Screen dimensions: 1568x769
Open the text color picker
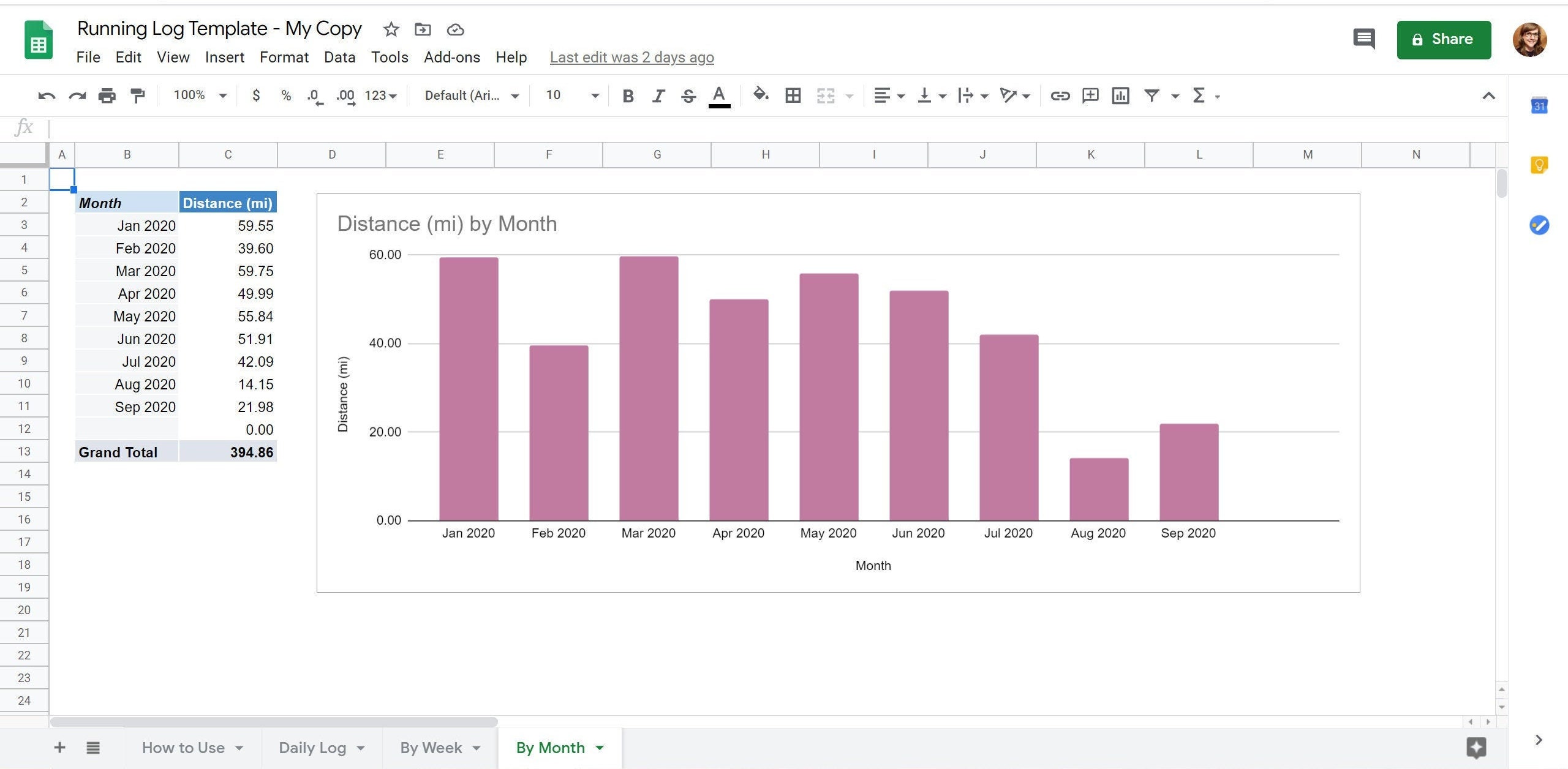(720, 96)
